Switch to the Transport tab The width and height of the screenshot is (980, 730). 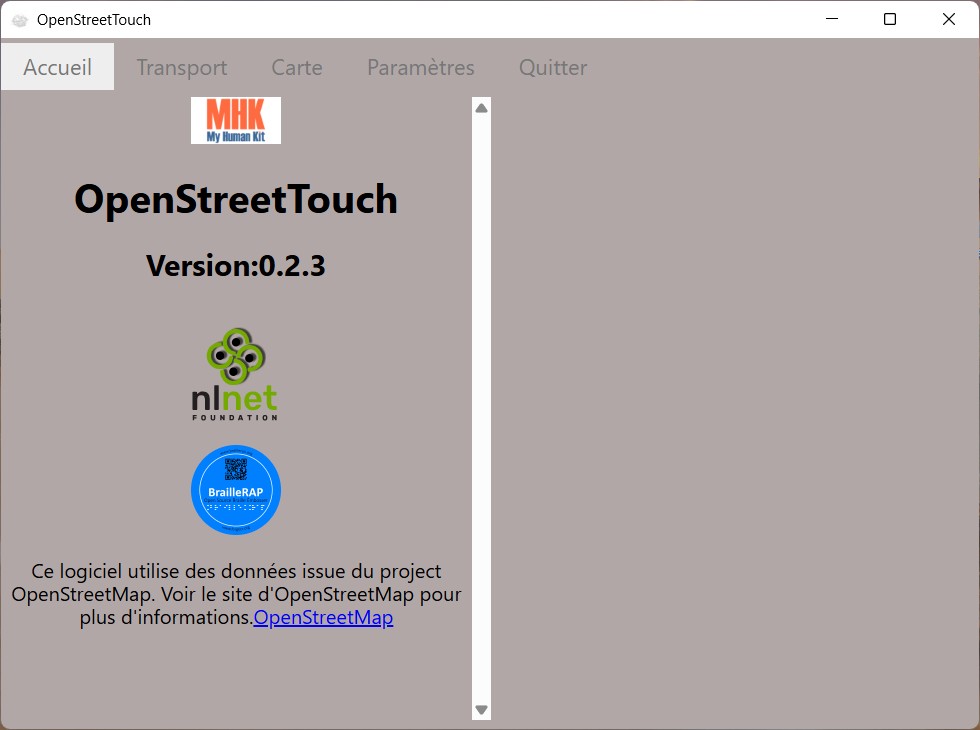[x=182, y=67]
